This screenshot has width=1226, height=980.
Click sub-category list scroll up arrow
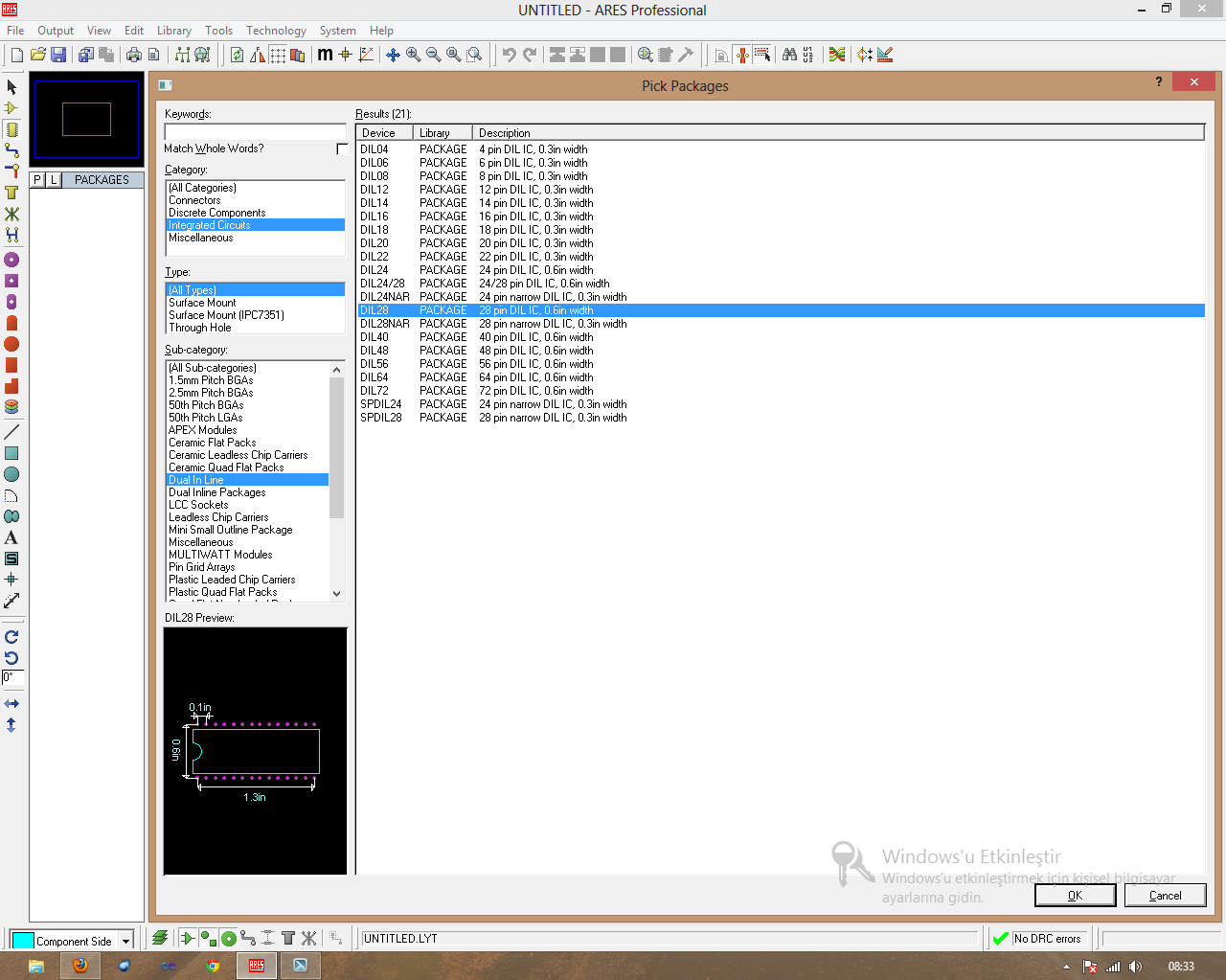coord(336,369)
